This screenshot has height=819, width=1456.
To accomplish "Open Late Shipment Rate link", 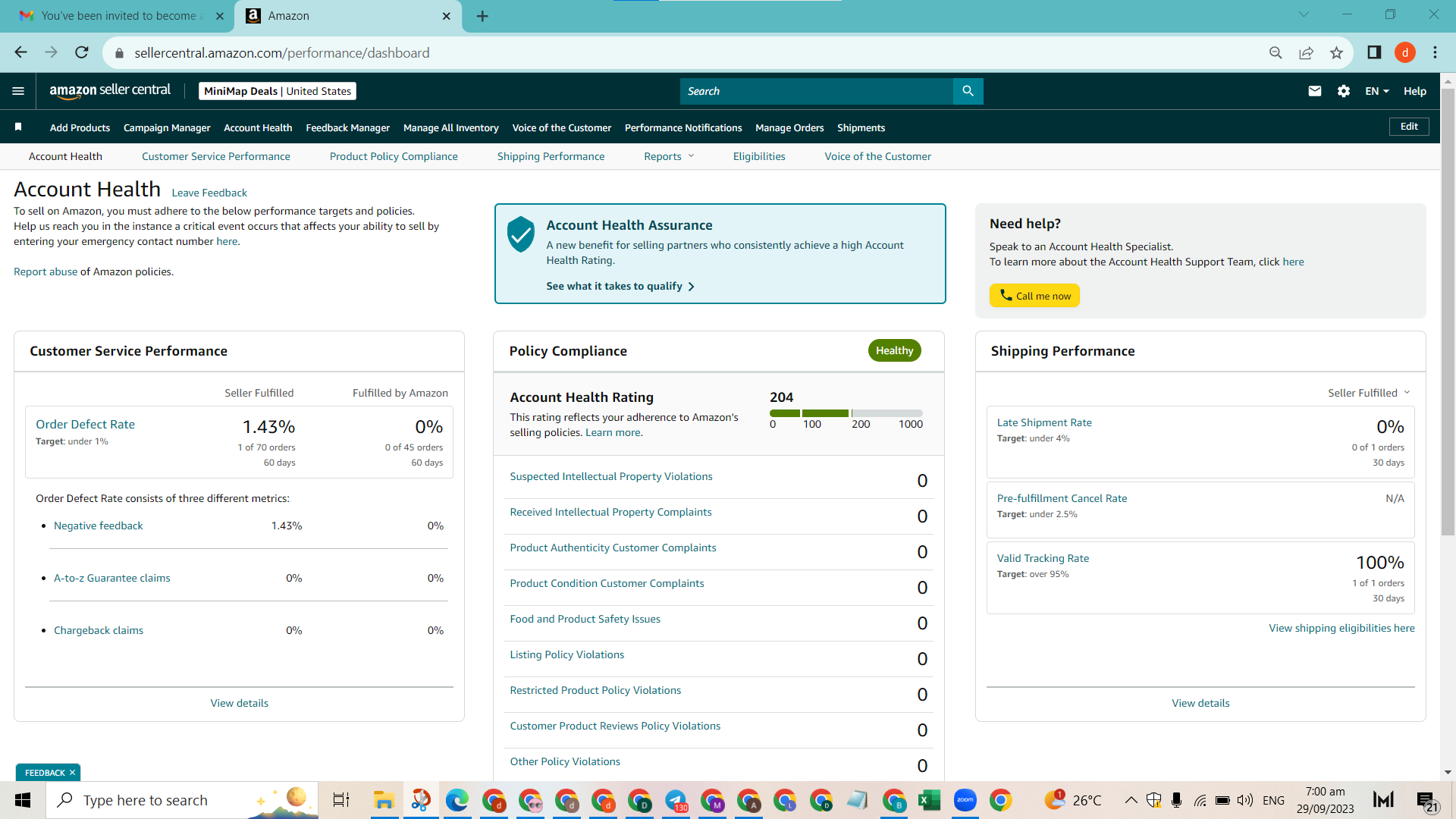I will (1044, 422).
